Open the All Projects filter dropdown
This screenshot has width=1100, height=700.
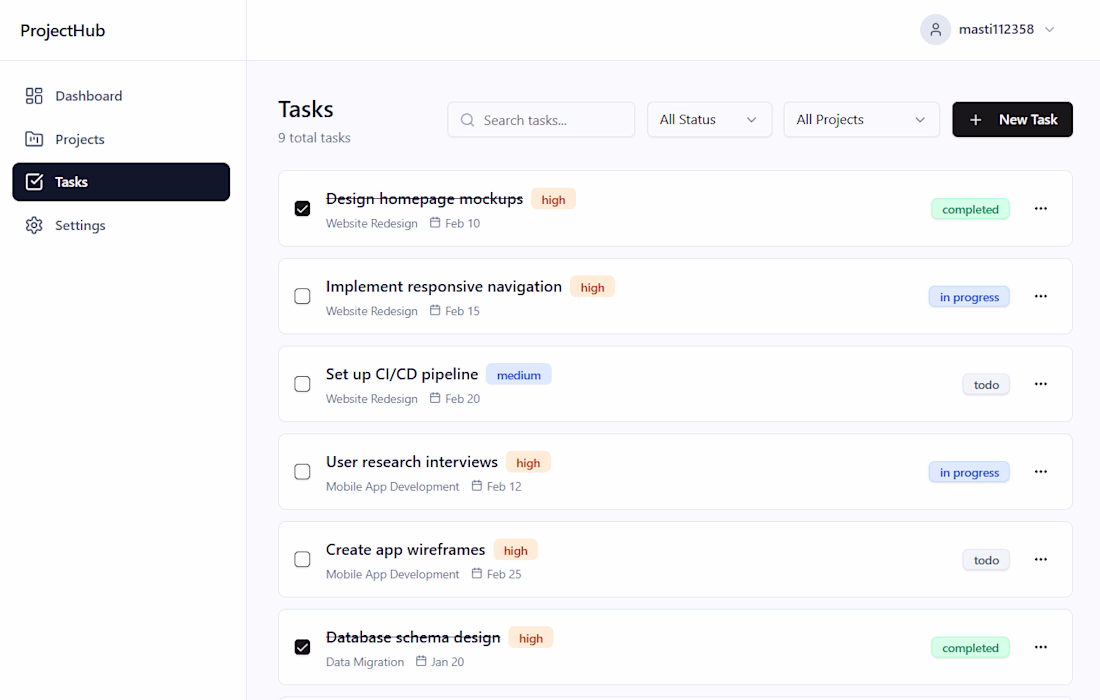coord(861,120)
